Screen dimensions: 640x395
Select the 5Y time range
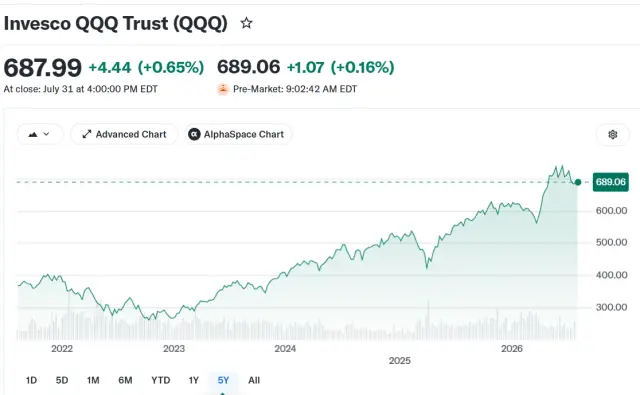click(x=223, y=380)
